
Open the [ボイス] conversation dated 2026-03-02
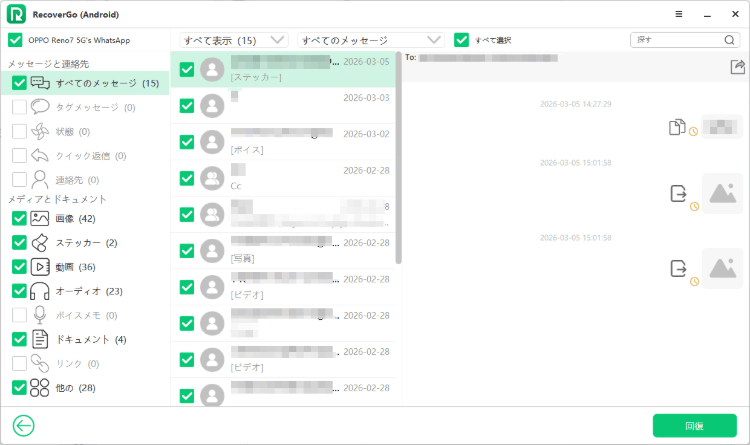click(283, 142)
